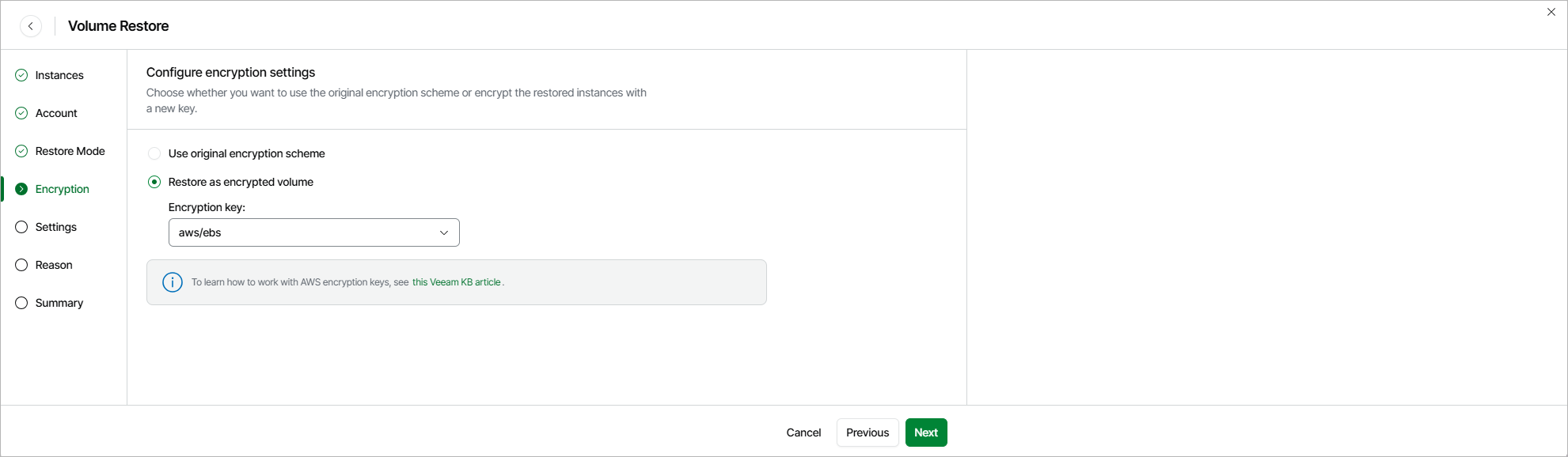Click the Restore Mode step checkmark icon
The image size is (1568, 457).
21,151
